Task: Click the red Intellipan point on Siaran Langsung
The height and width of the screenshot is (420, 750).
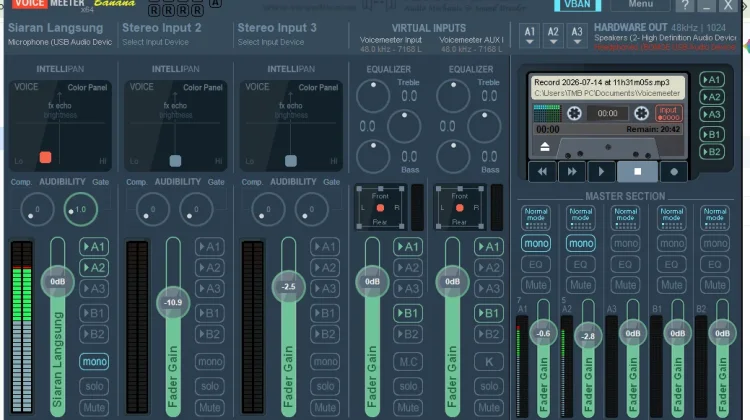Action: [45, 157]
